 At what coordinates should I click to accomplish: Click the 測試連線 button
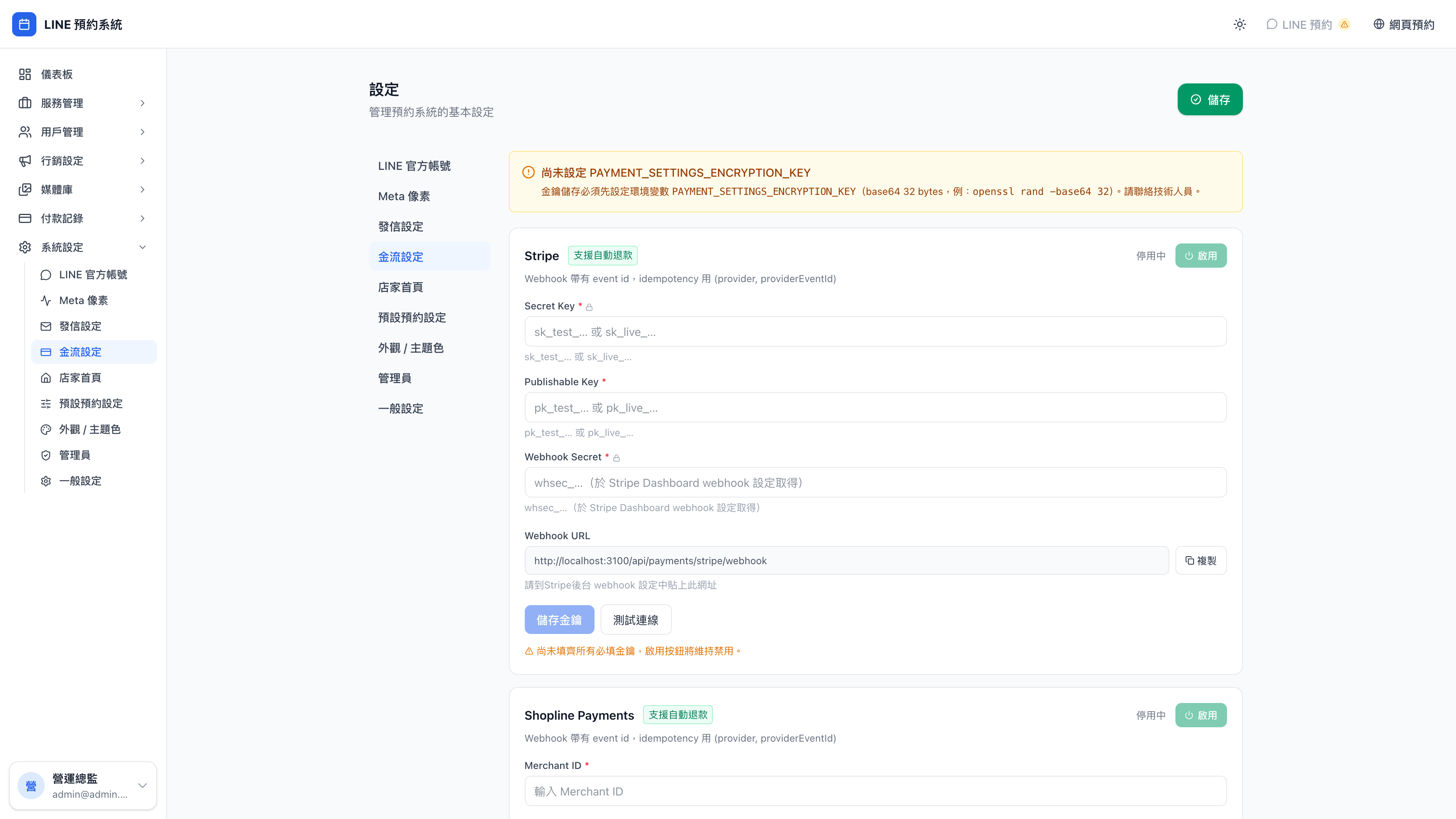636,620
